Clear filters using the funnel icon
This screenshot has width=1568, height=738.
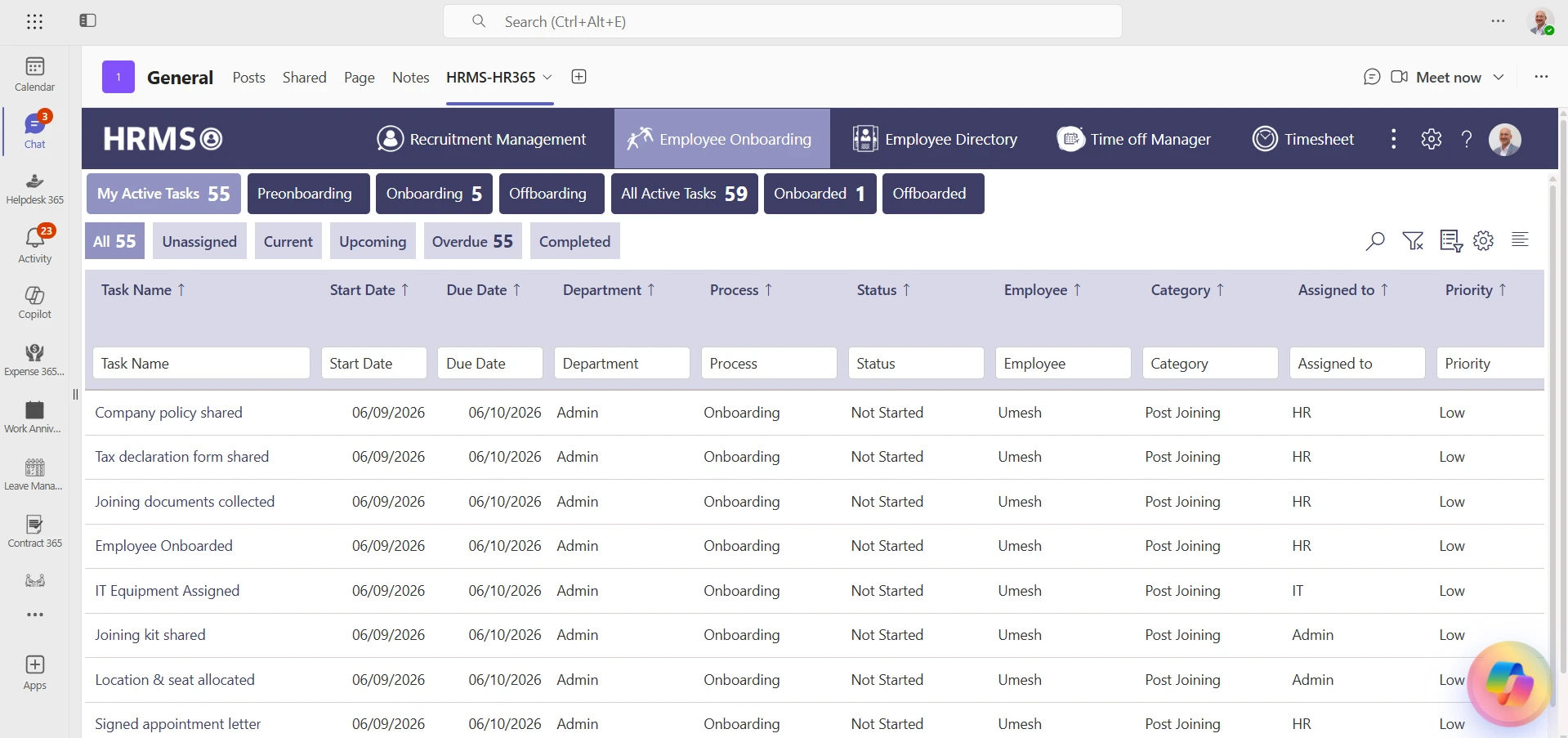coord(1413,241)
